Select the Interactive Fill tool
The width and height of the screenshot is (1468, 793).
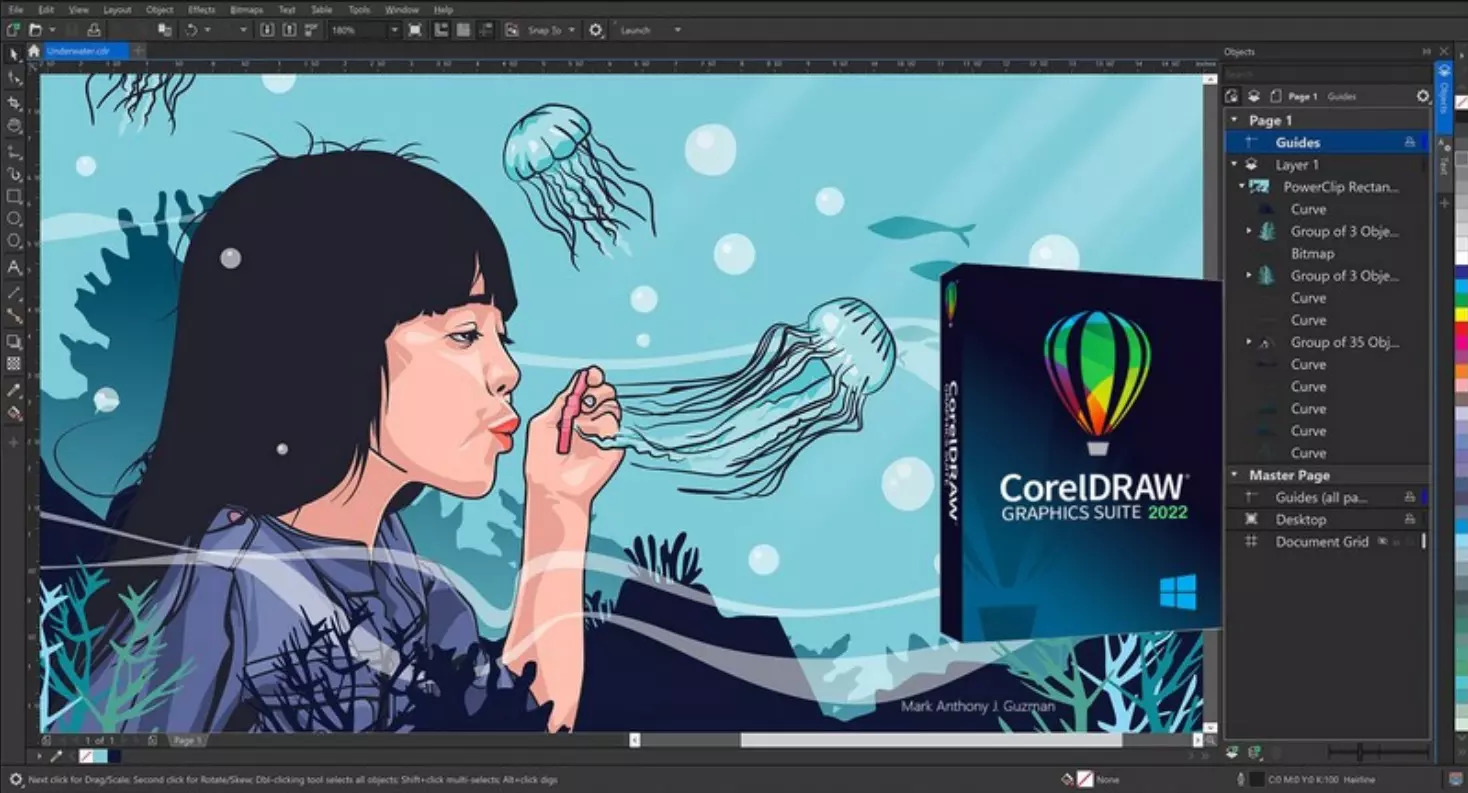14,413
